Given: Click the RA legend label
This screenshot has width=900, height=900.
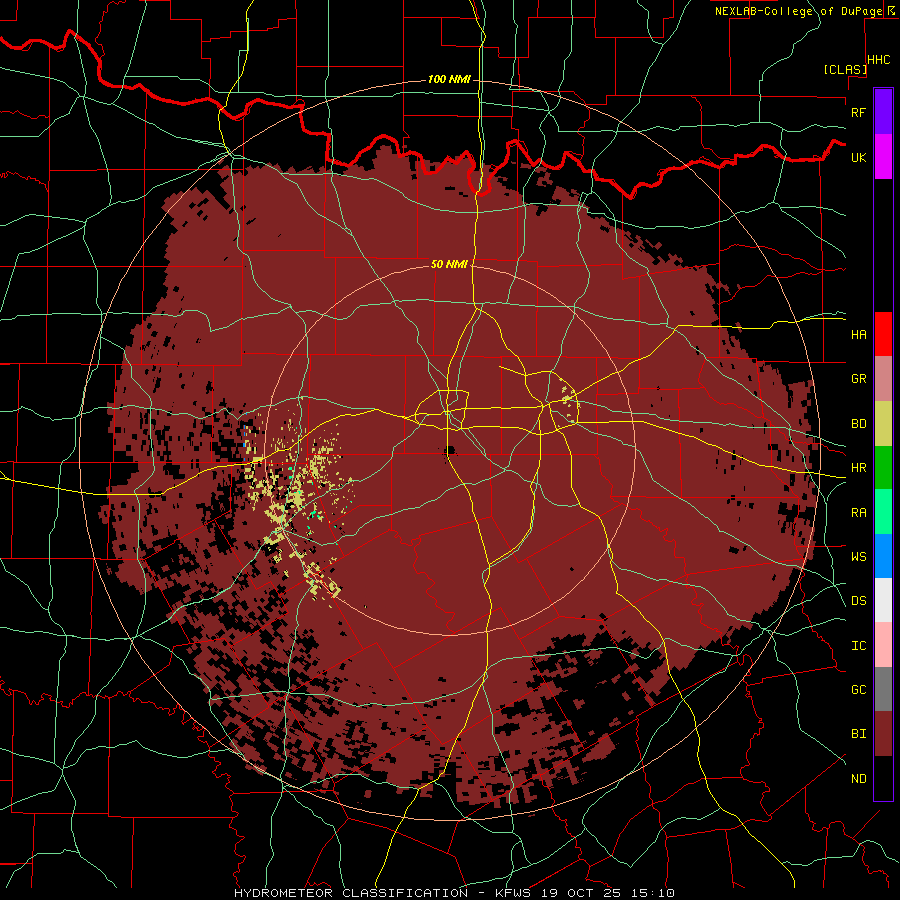Looking at the screenshot, I should [x=858, y=512].
